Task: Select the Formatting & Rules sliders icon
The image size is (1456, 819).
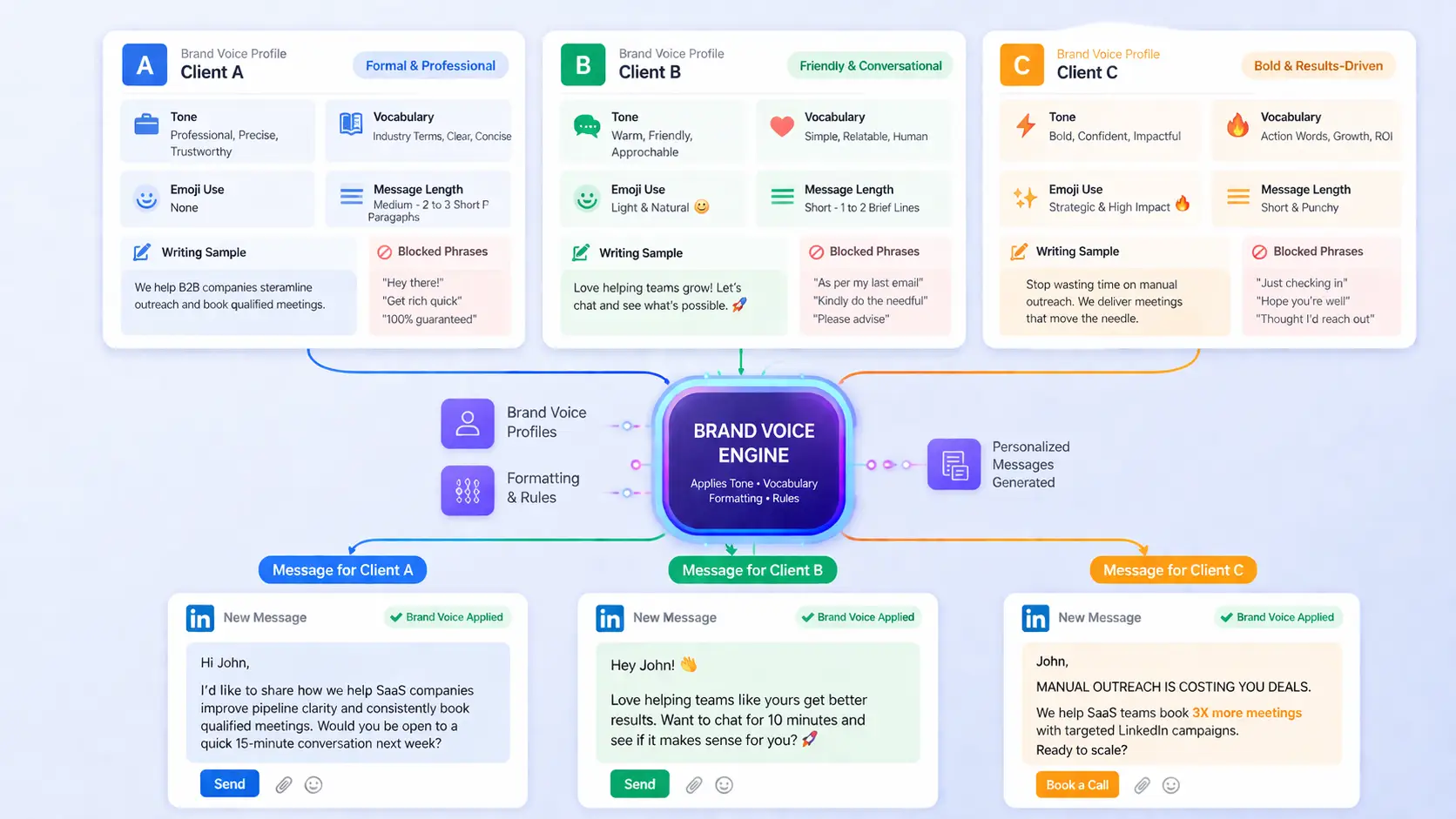Action: pos(468,491)
